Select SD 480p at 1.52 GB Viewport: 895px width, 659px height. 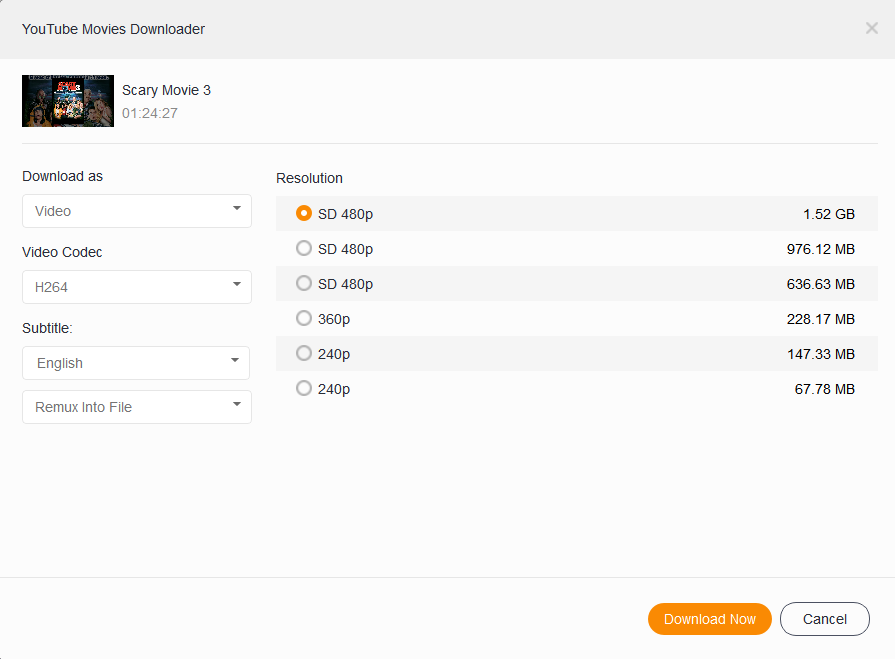[x=304, y=214]
